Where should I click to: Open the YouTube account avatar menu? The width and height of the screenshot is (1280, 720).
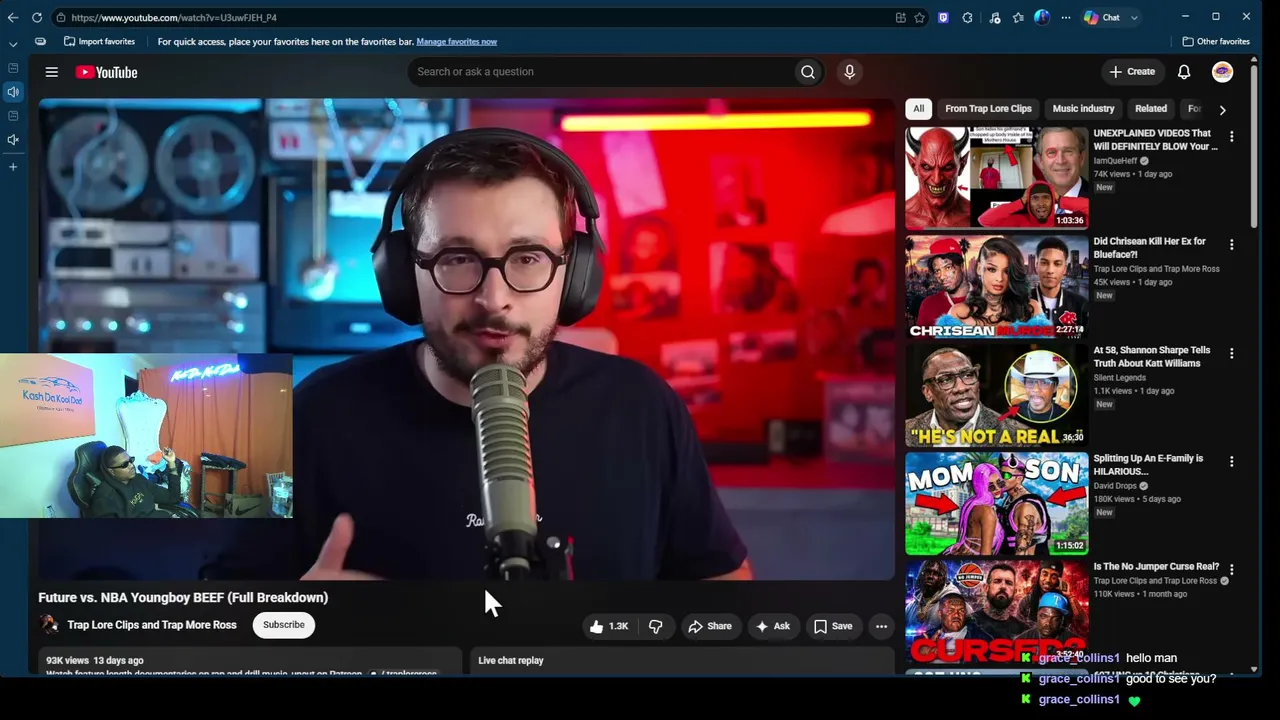tap(1222, 72)
